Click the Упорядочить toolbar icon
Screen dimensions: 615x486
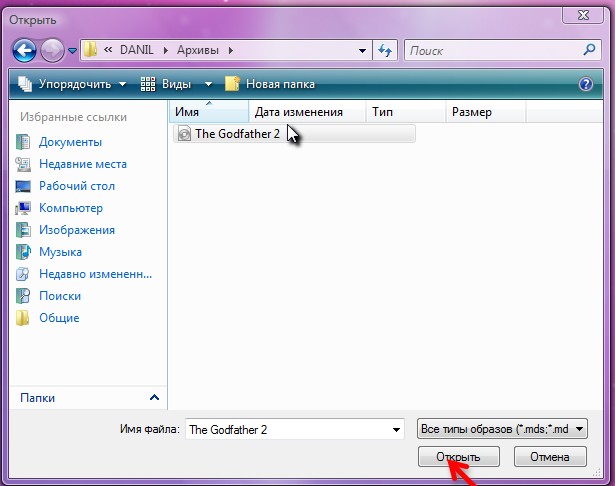click(x=25, y=84)
